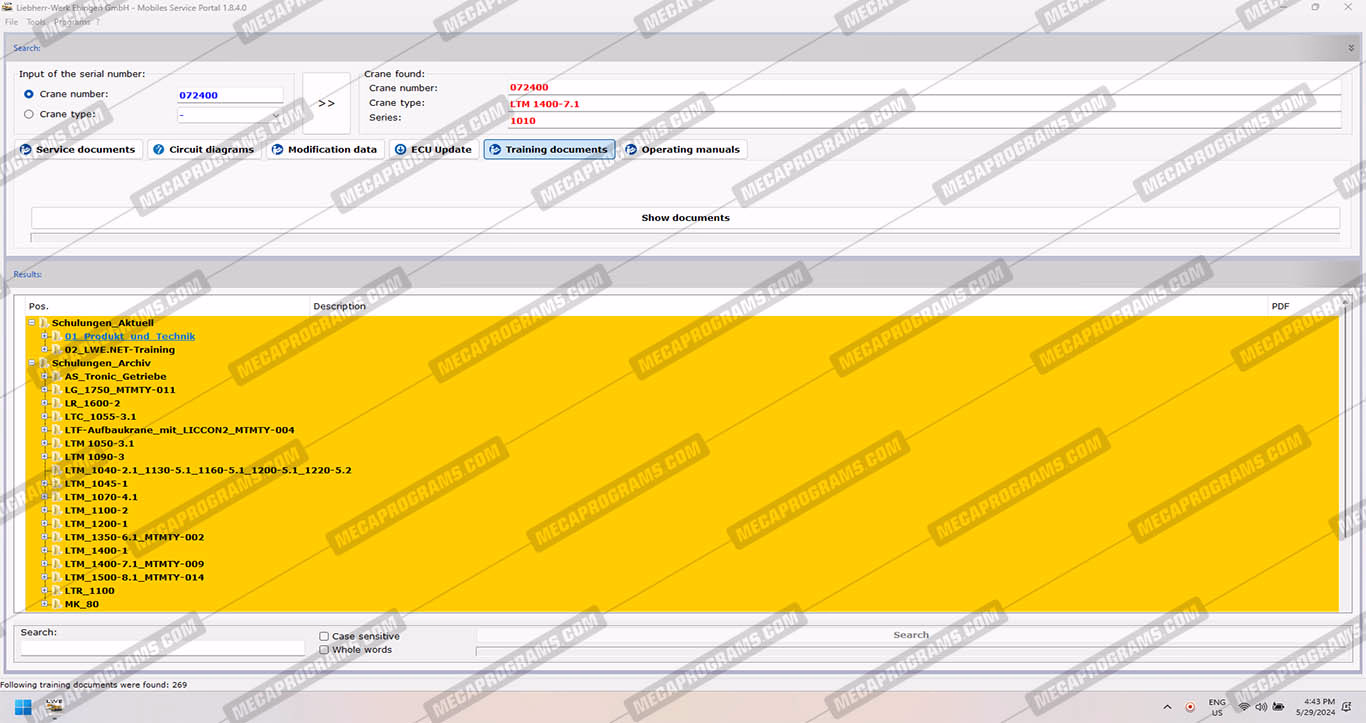Image resolution: width=1366 pixels, height=723 pixels.
Task: Expand the 02_LWE.NET-Training tree node
Action: pyautogui.click(x=45, y=350)
